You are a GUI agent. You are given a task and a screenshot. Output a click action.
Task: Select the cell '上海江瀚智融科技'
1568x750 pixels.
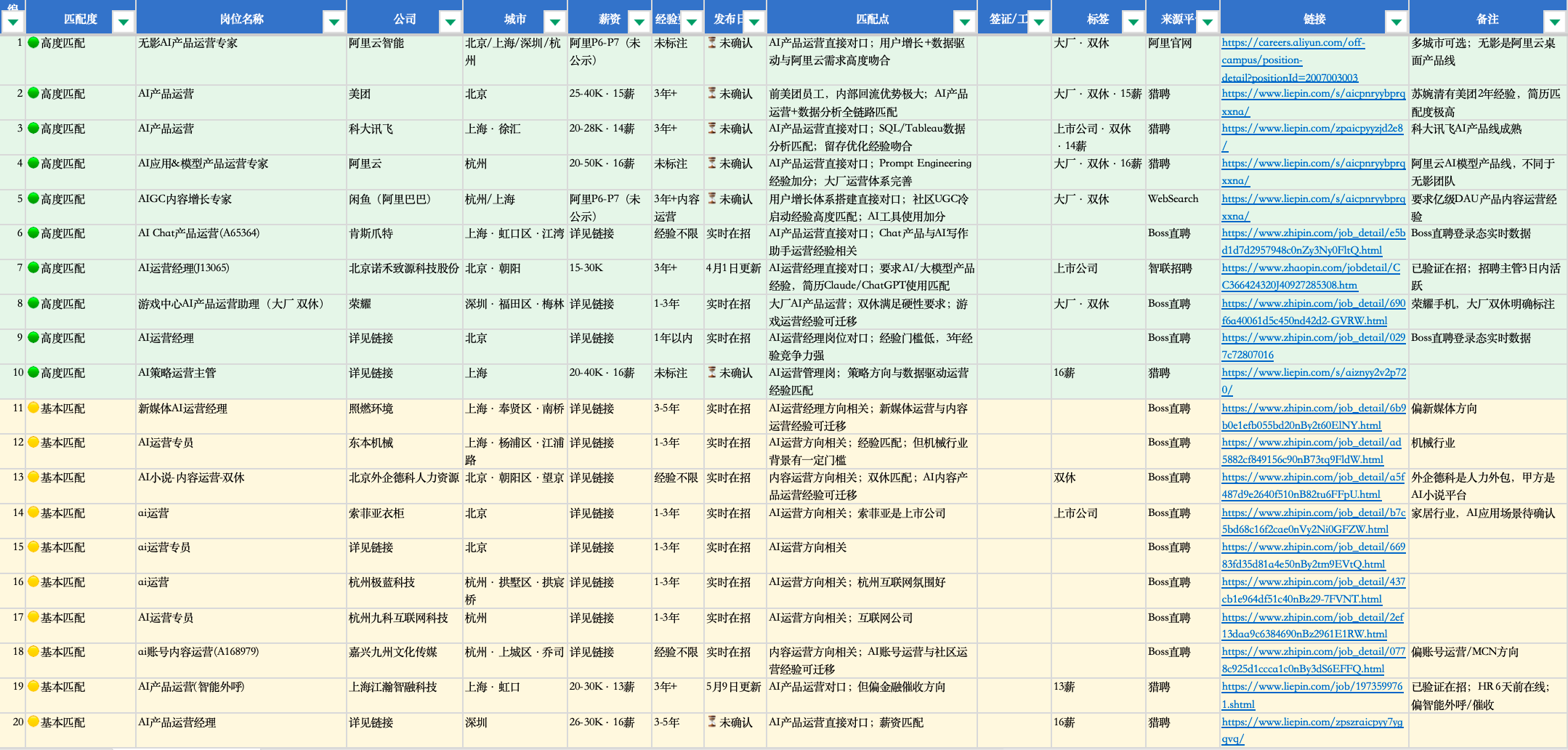point(404,695)
